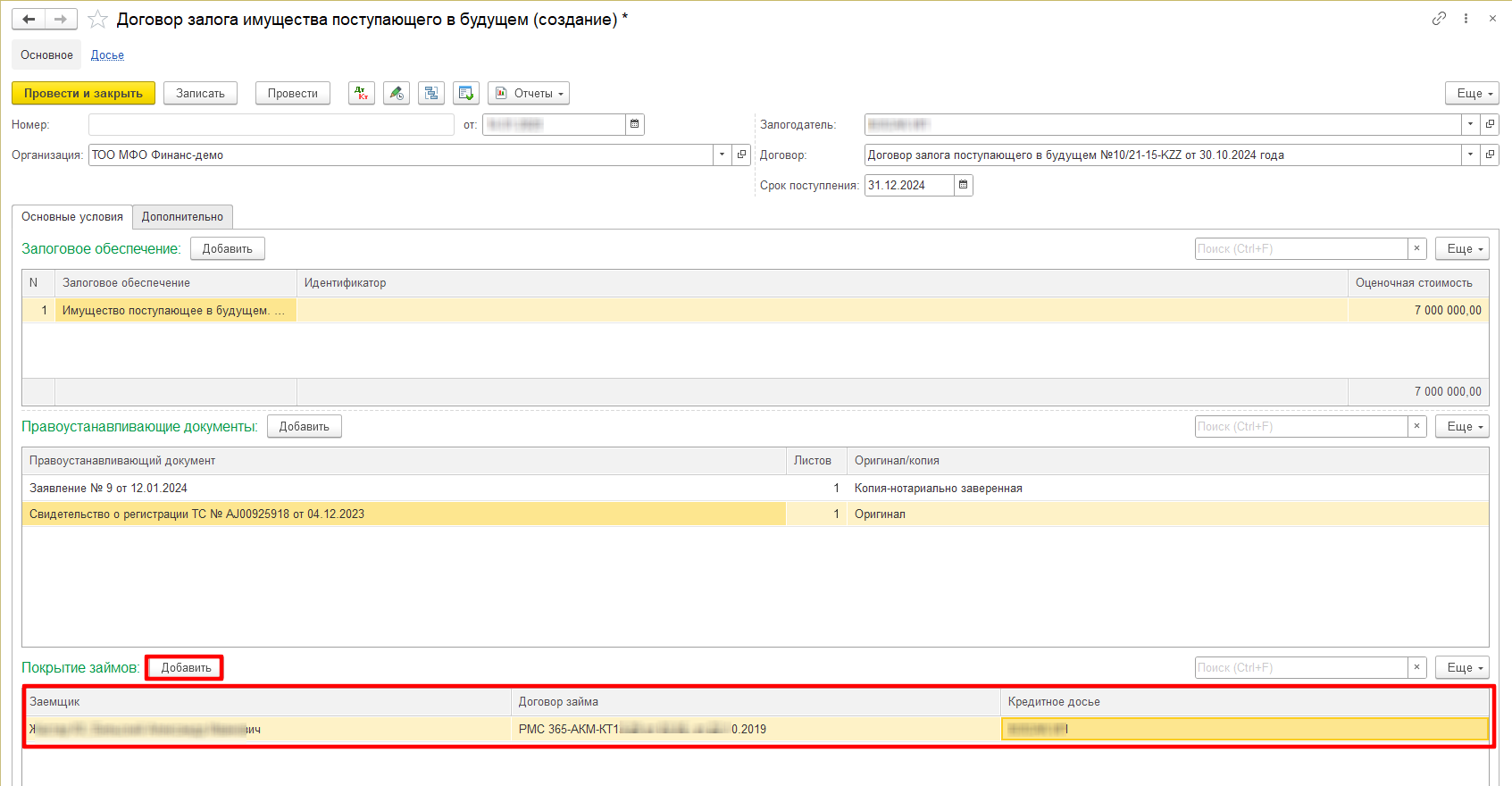Screen dimensions: 1512x786
Task: Post the document with Провести
Action: point(293,93)
